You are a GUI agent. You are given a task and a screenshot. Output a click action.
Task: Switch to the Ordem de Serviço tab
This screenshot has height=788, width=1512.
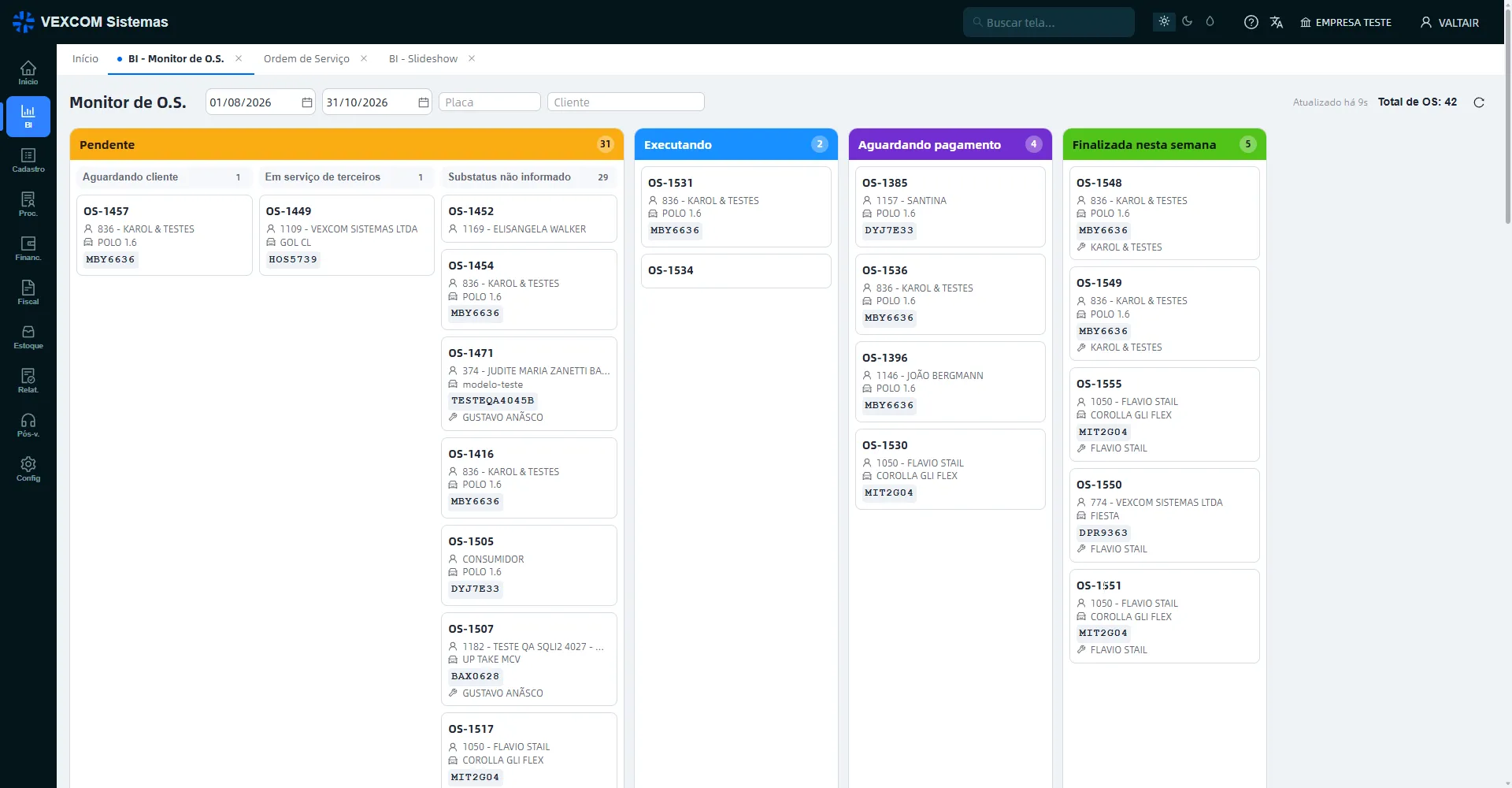coord(306,59)
